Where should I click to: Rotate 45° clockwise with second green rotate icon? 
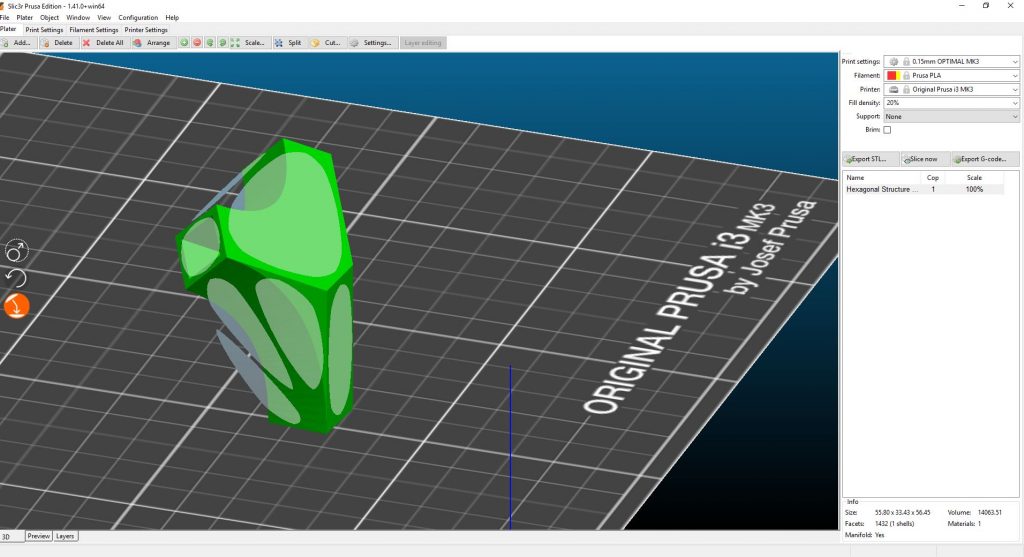point(223,42)
